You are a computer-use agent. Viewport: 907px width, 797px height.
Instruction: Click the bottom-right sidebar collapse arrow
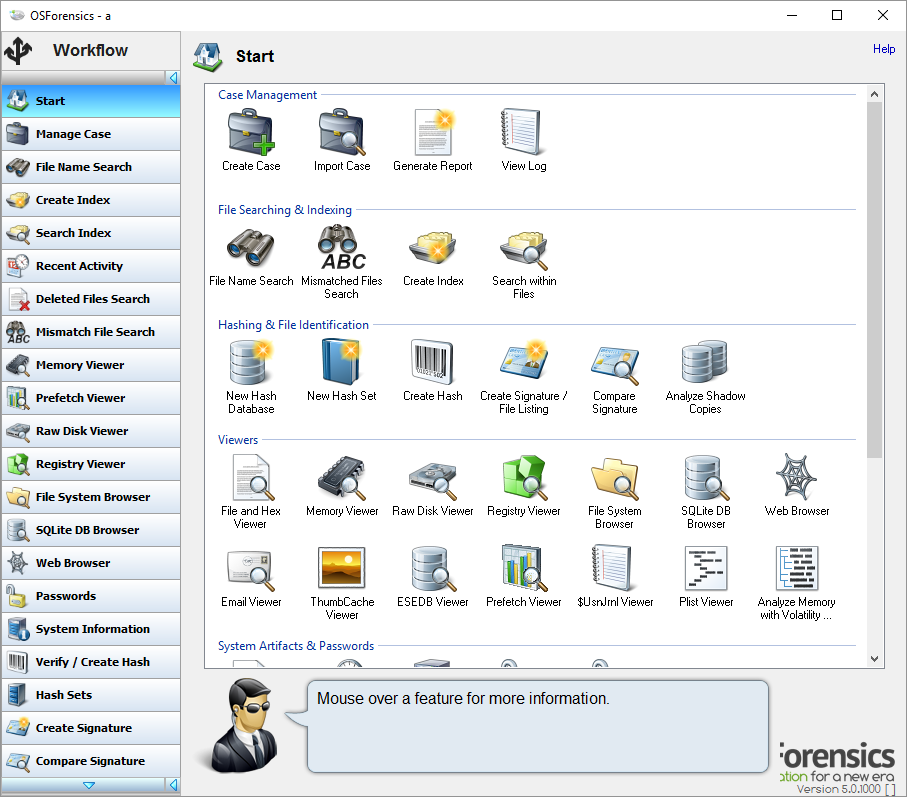(x=173, y=785)
